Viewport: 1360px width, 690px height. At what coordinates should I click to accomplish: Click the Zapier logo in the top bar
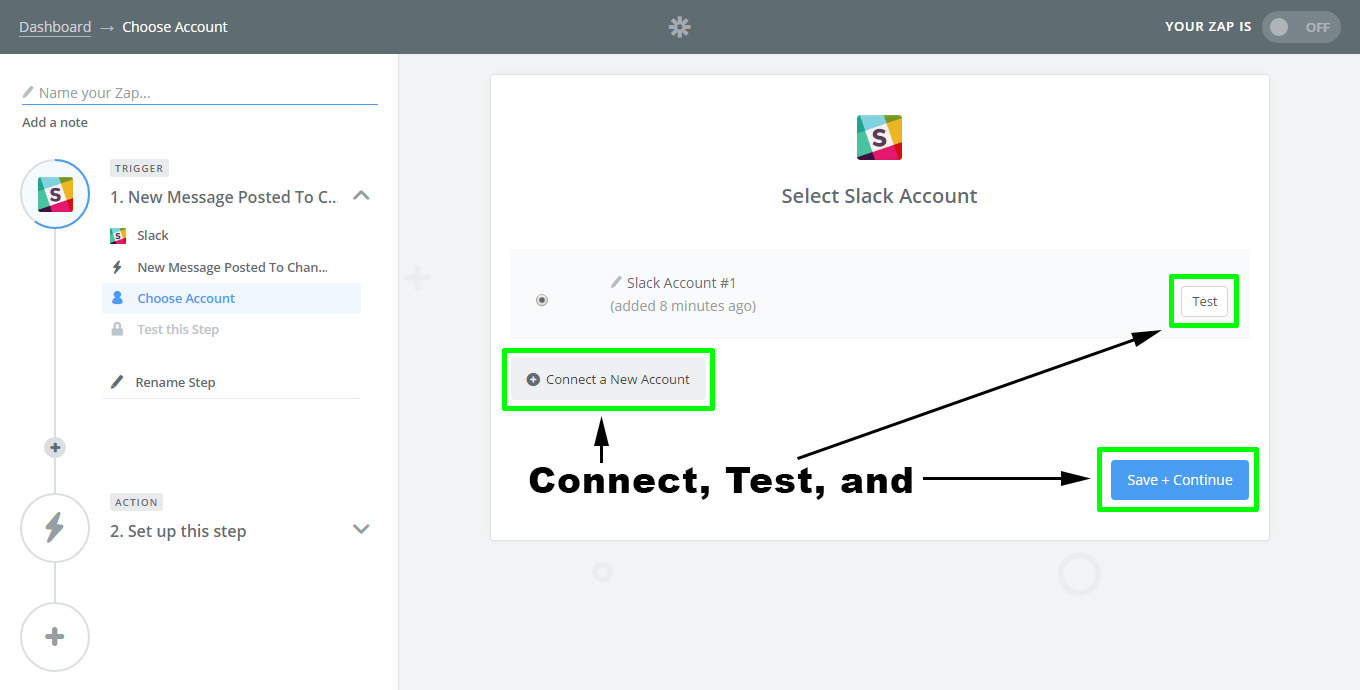pyautogui.click(x=680, y=27)
